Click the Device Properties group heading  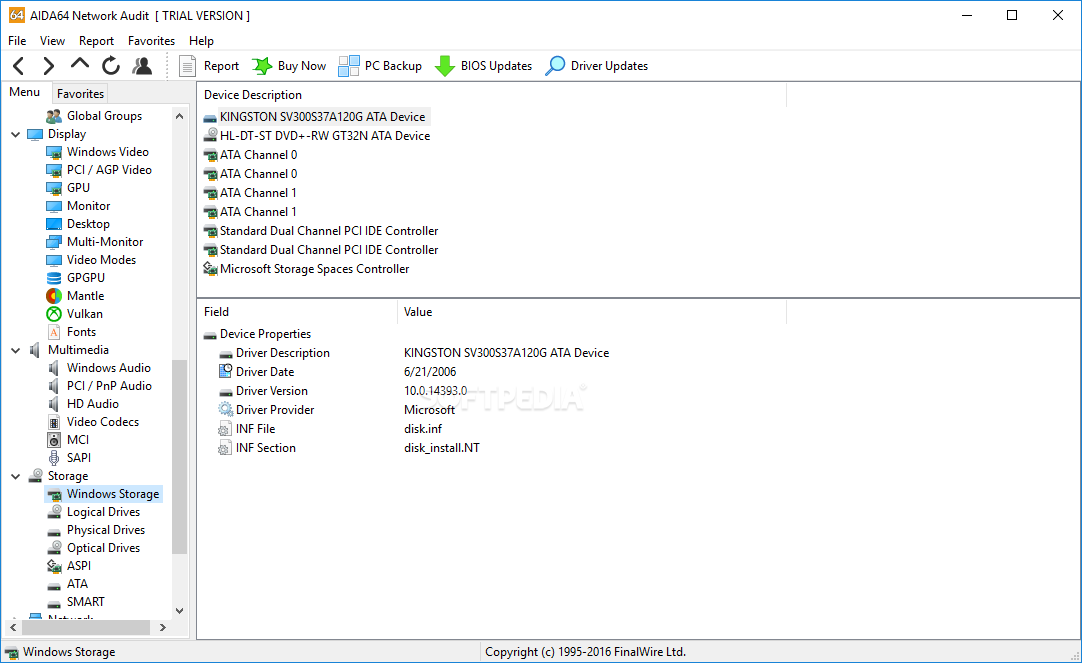point(257,334)
